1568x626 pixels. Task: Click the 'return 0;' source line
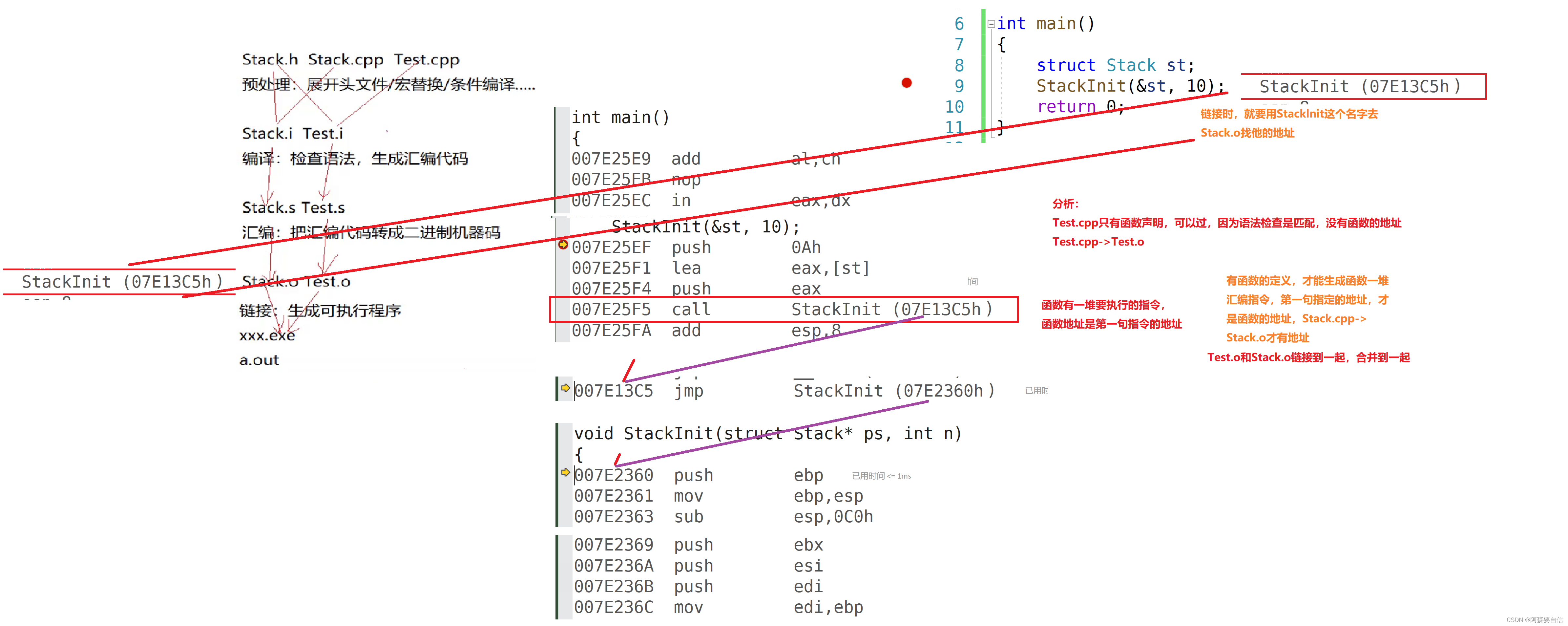[x=1080, y=107]
